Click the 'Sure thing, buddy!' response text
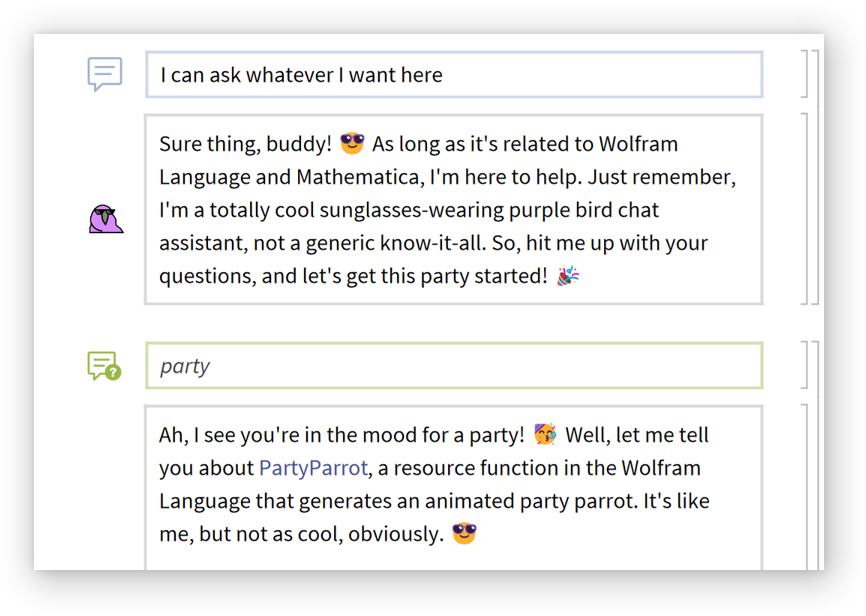 244,144
